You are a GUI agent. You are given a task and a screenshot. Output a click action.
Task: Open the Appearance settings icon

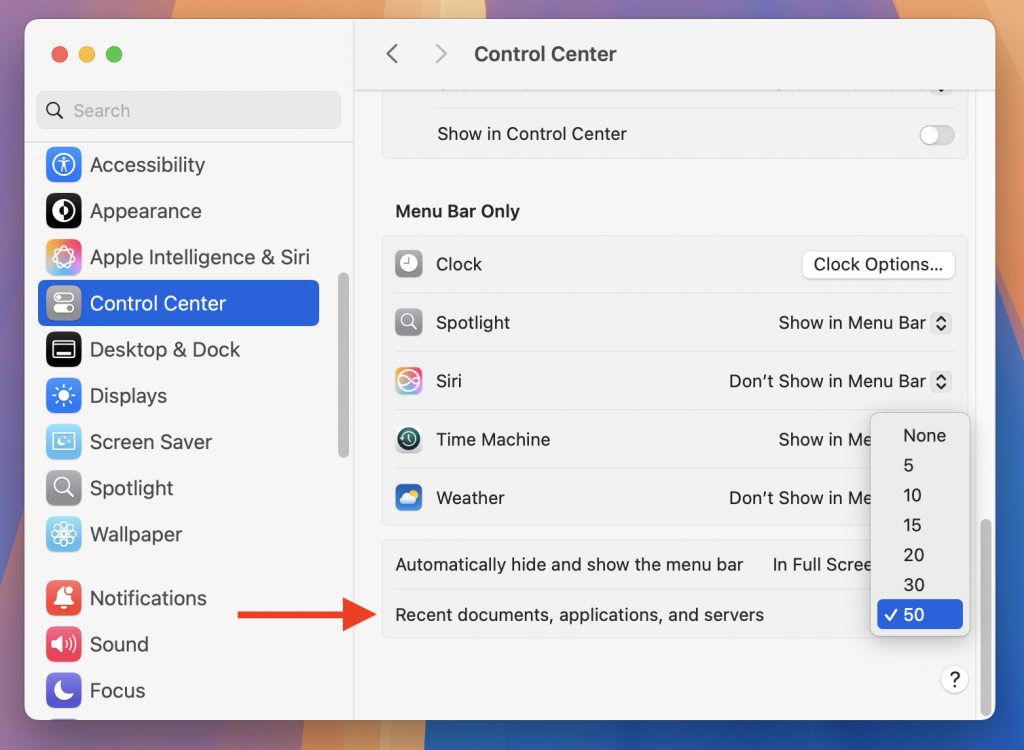coord(64,211)
